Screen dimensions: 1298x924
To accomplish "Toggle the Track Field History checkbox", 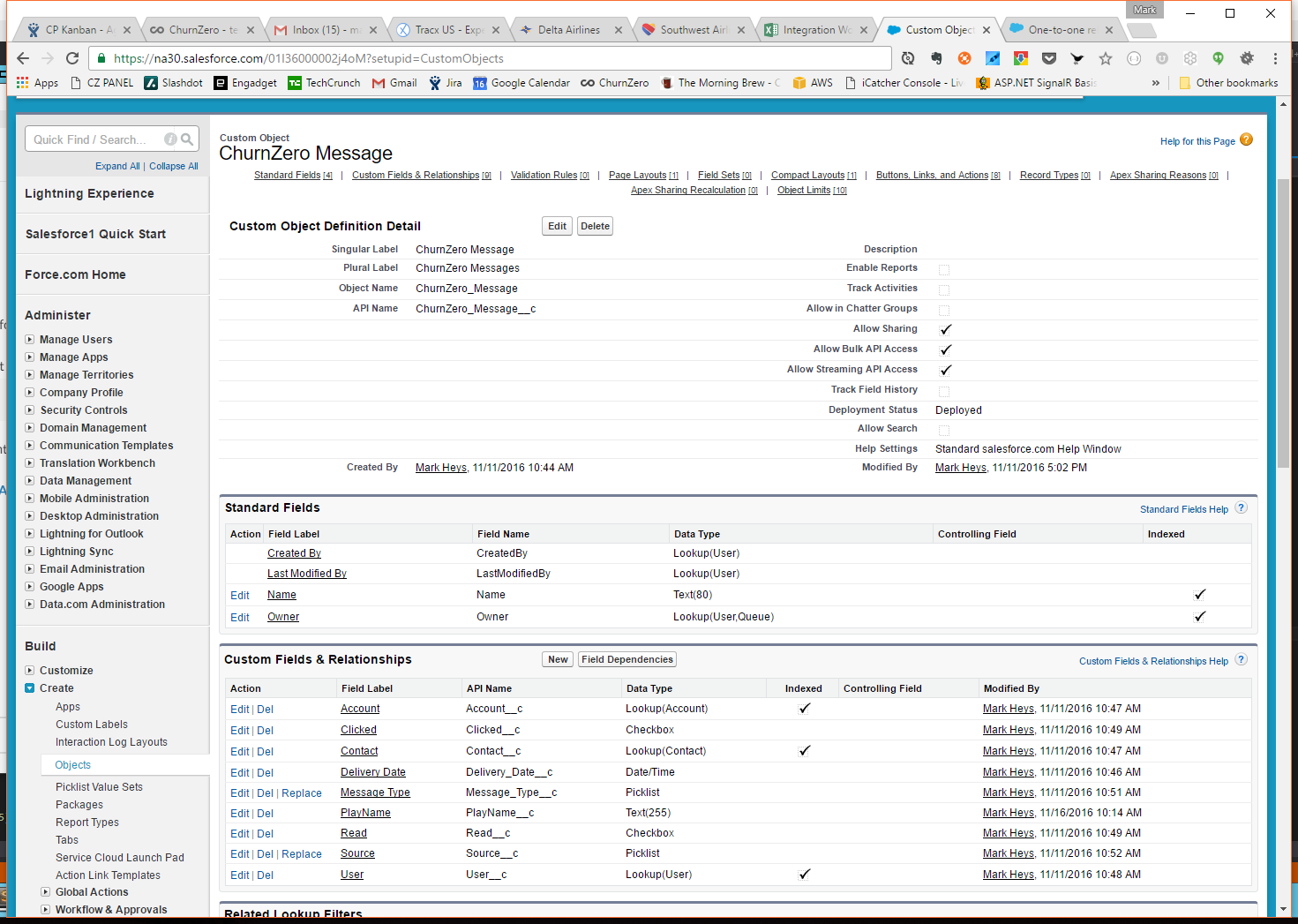I will [944, 392].
